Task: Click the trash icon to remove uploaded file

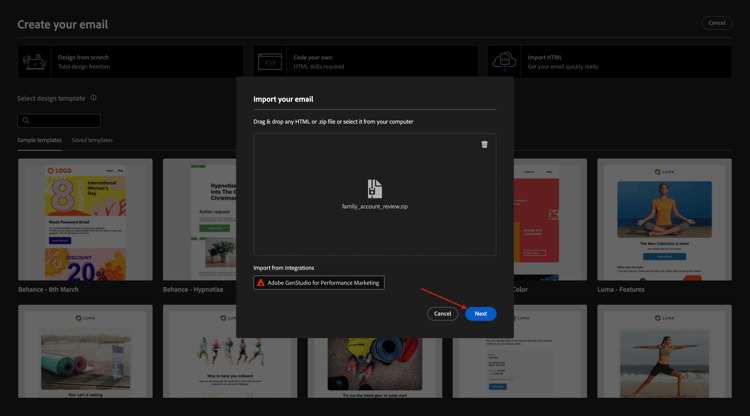Action: pos(484,144)
